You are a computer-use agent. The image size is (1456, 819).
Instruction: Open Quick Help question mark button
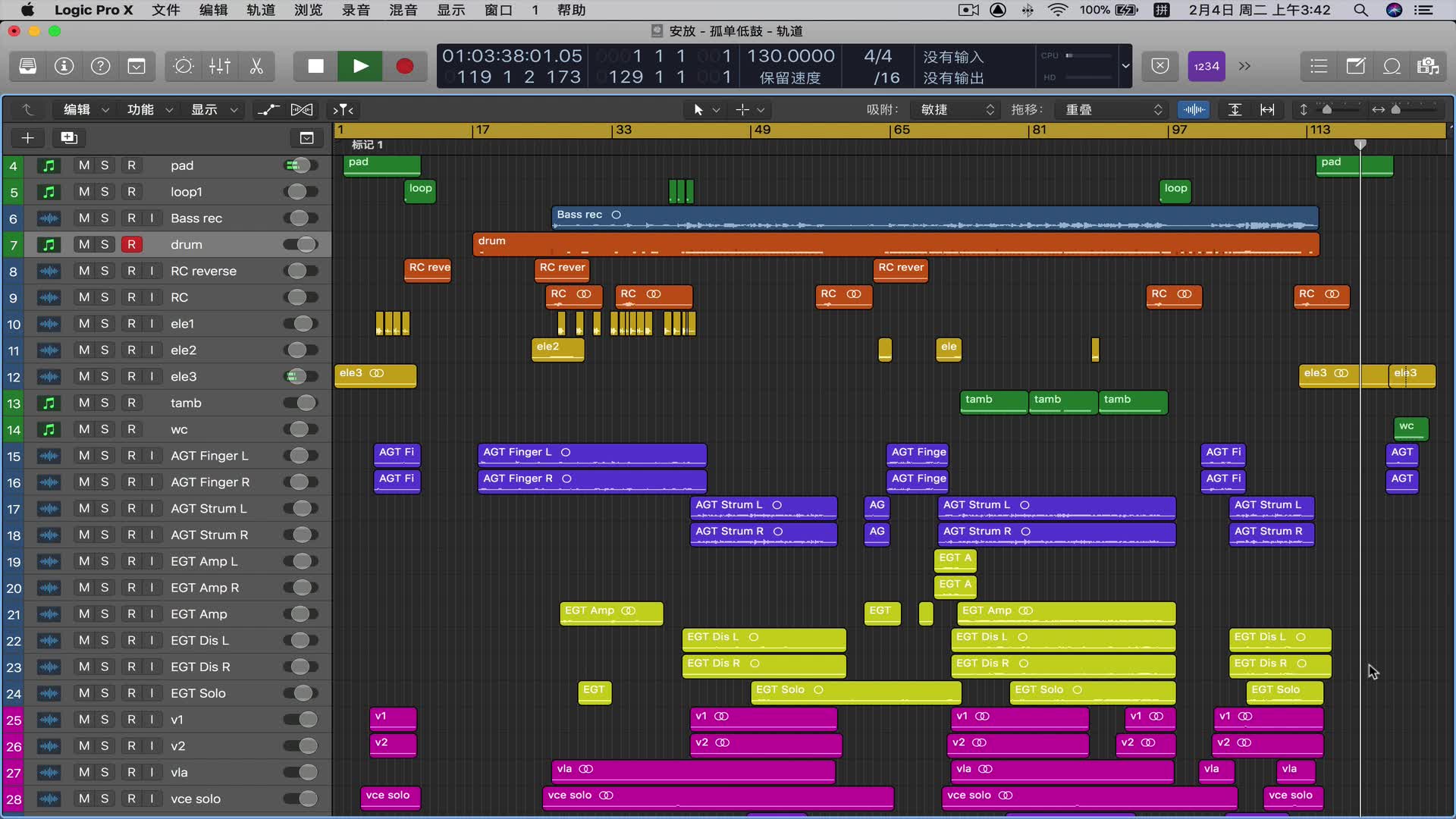100,66
